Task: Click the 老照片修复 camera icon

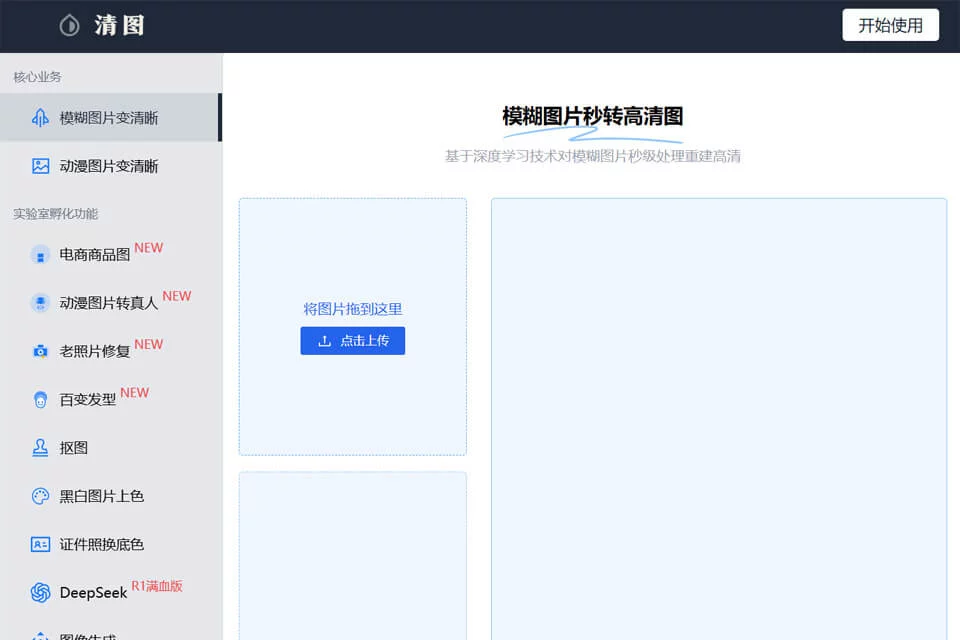Action: tap(40, 351)
